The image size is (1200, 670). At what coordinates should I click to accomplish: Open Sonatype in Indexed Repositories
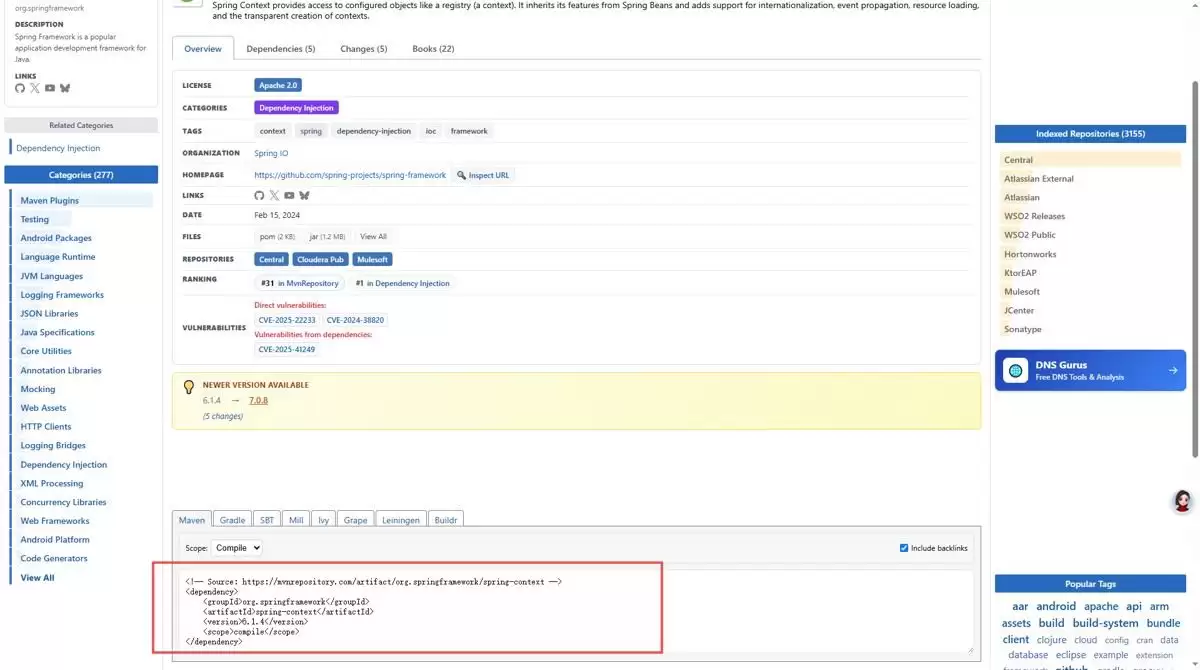[x=1023, y=329]
